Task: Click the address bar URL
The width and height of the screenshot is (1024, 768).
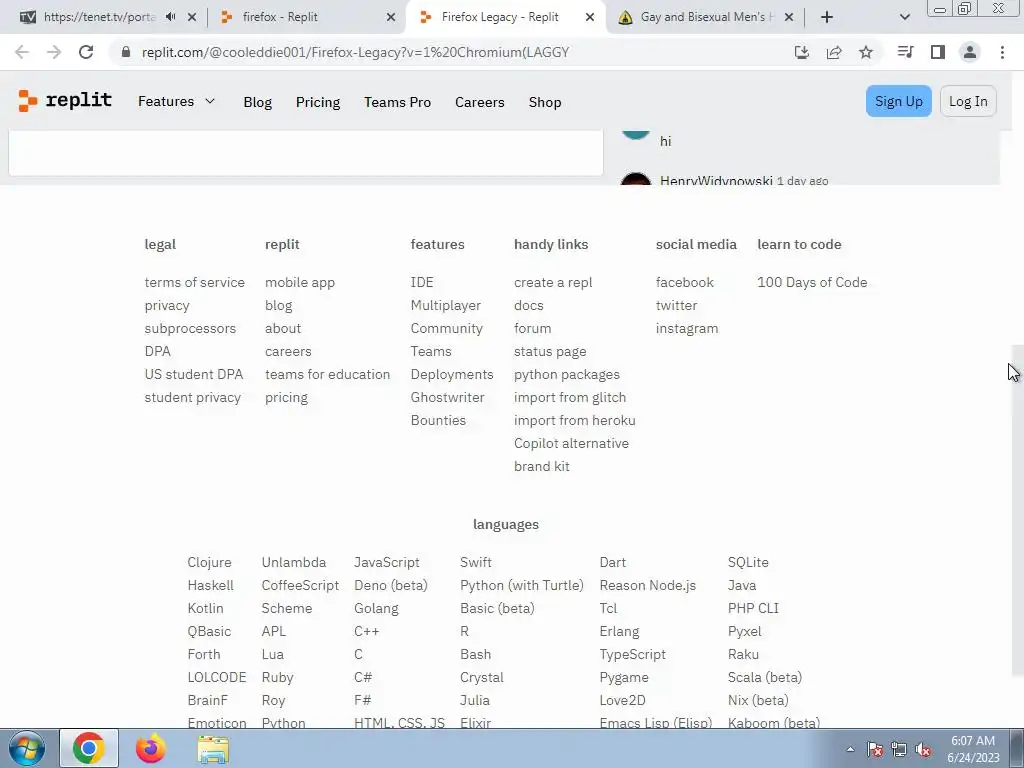Action: click(355, 52)
